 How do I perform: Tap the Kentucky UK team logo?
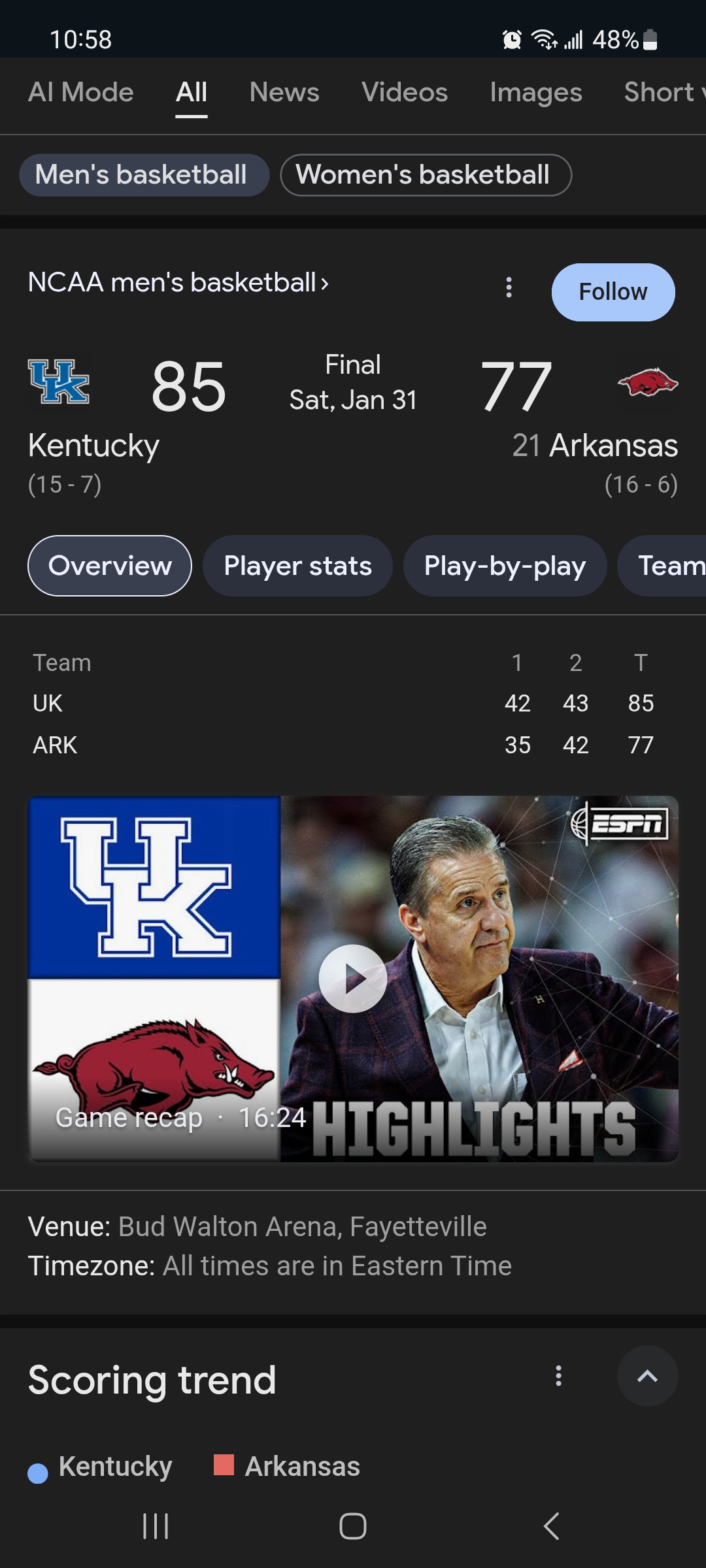(x=59, y=382)
